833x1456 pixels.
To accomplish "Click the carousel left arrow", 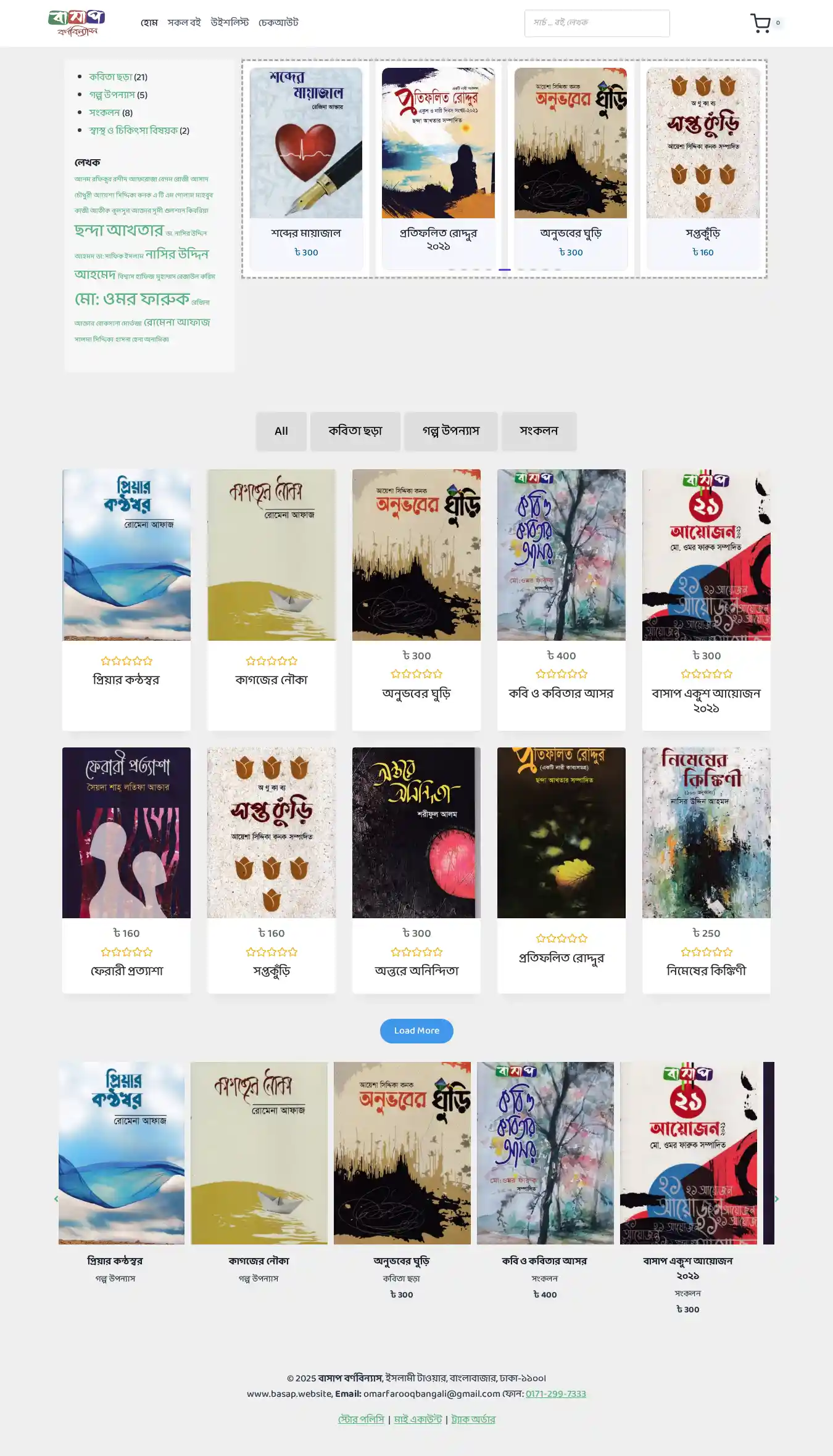I will [56, 1198].
